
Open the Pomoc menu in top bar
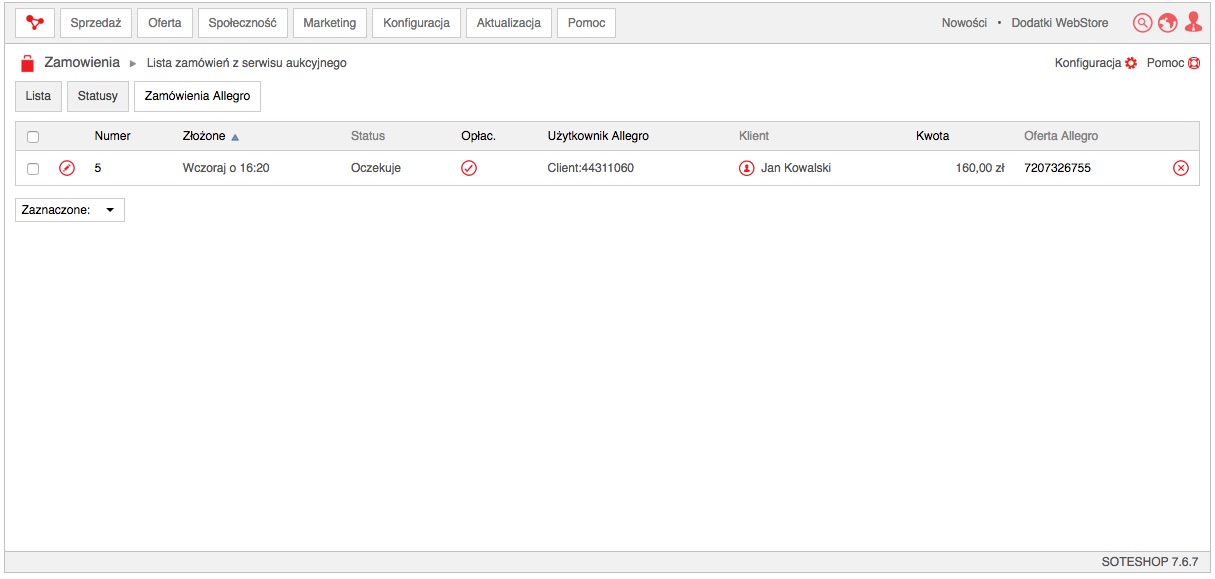[587, 23]
